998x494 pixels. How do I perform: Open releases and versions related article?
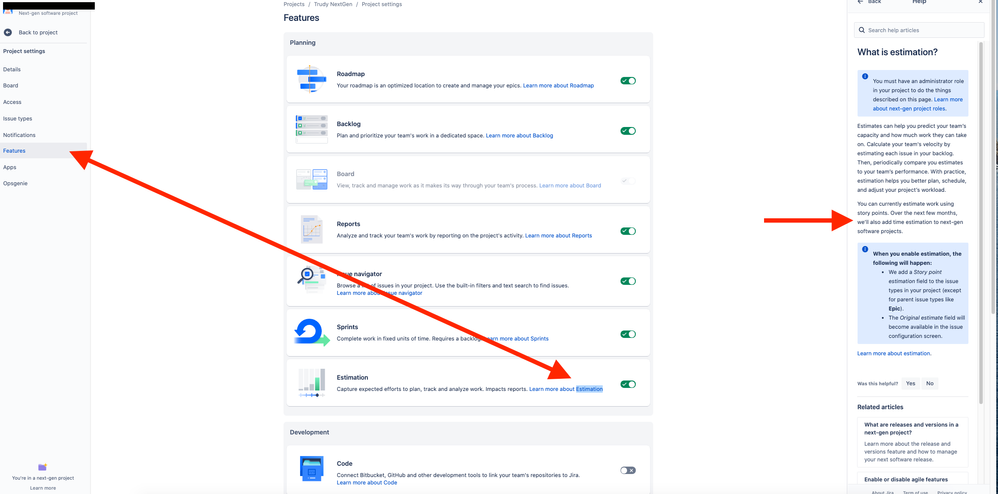912,442
